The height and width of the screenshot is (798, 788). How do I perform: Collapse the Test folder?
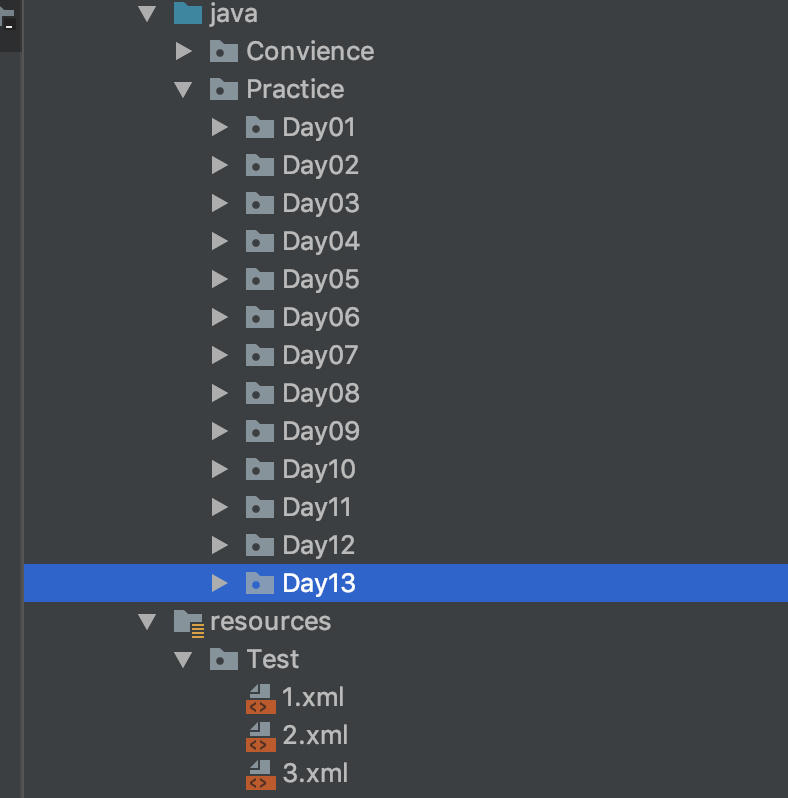pos(183,660)
